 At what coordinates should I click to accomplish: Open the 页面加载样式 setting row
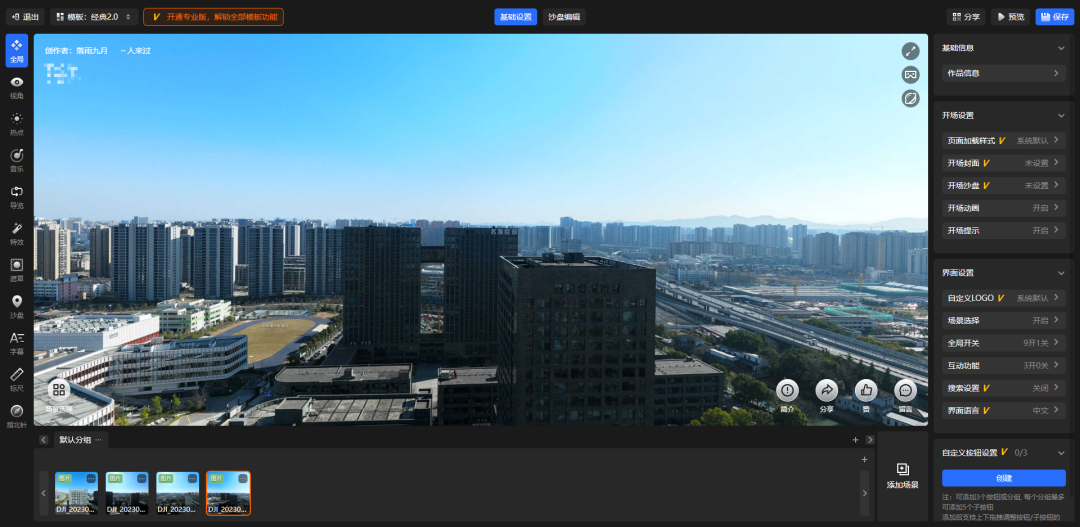(x=1004, y=141)
